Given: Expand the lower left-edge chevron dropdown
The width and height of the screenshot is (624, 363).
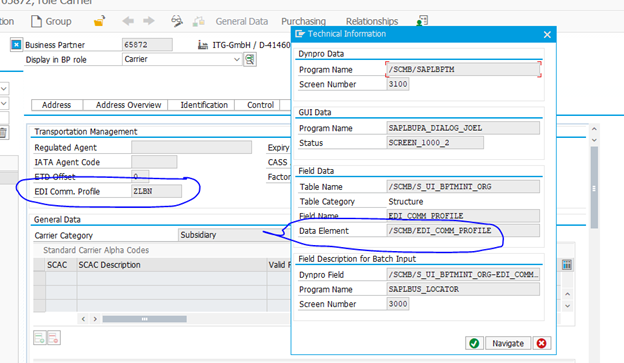Looking at the screenshot, I should [4, 103].
